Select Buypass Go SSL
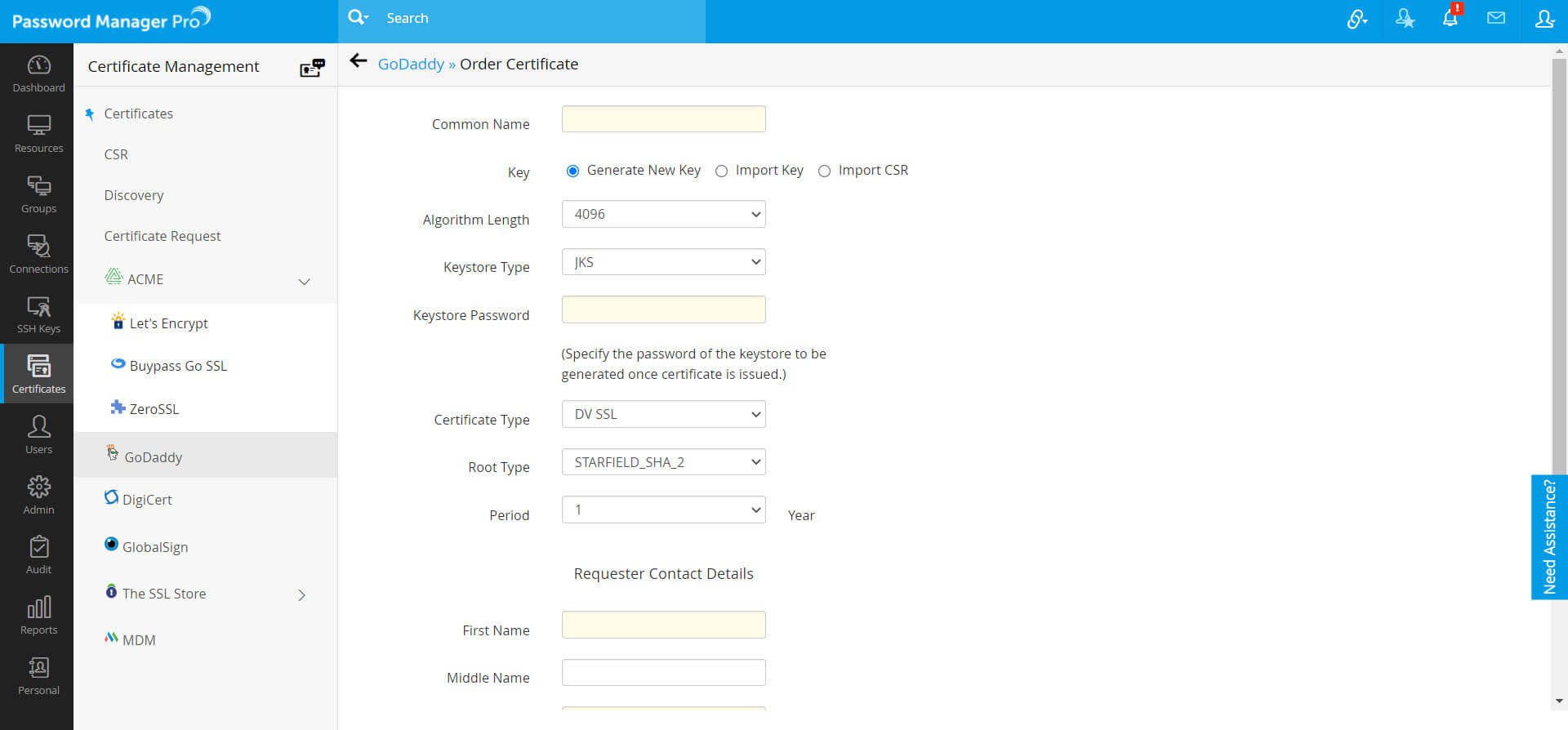 178,366
